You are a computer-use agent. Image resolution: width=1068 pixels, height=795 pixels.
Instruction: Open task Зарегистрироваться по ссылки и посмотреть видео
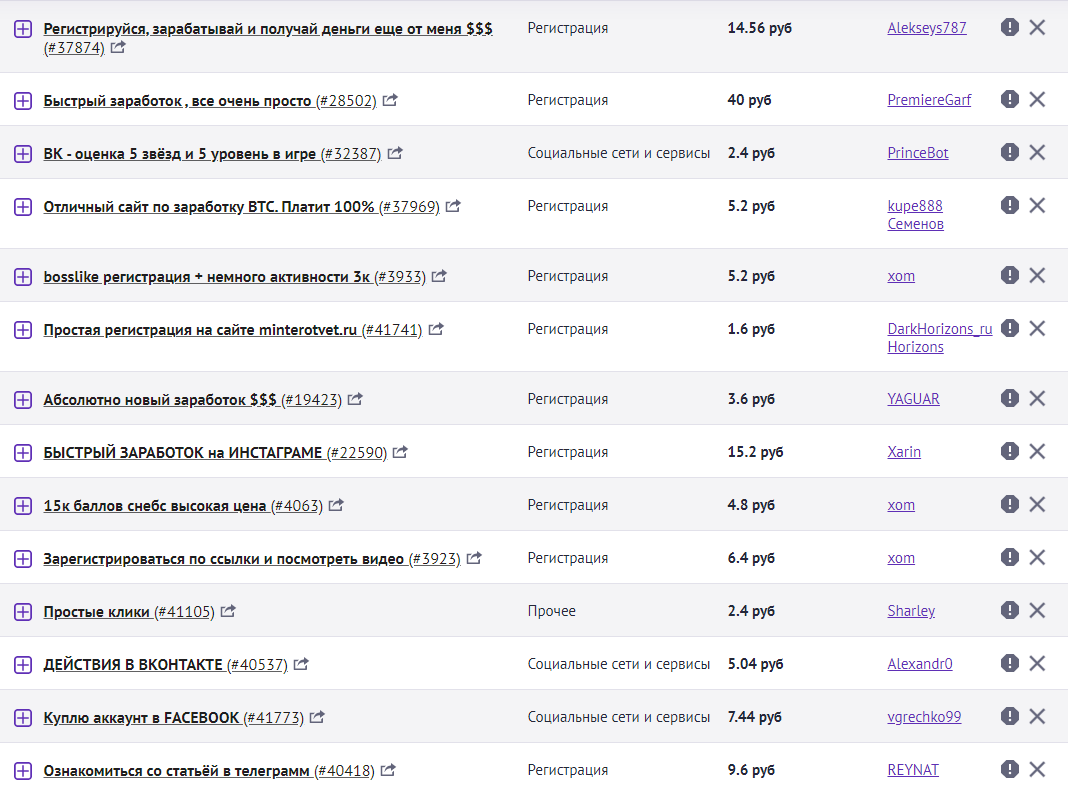tap(252, 559)
